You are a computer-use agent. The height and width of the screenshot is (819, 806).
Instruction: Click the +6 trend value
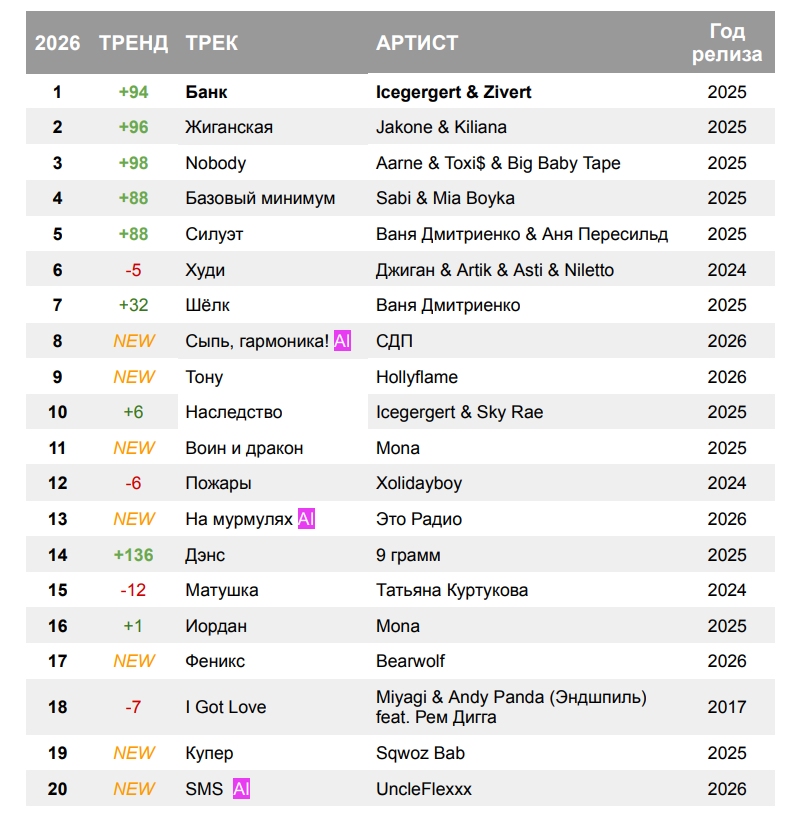(134, 412)
